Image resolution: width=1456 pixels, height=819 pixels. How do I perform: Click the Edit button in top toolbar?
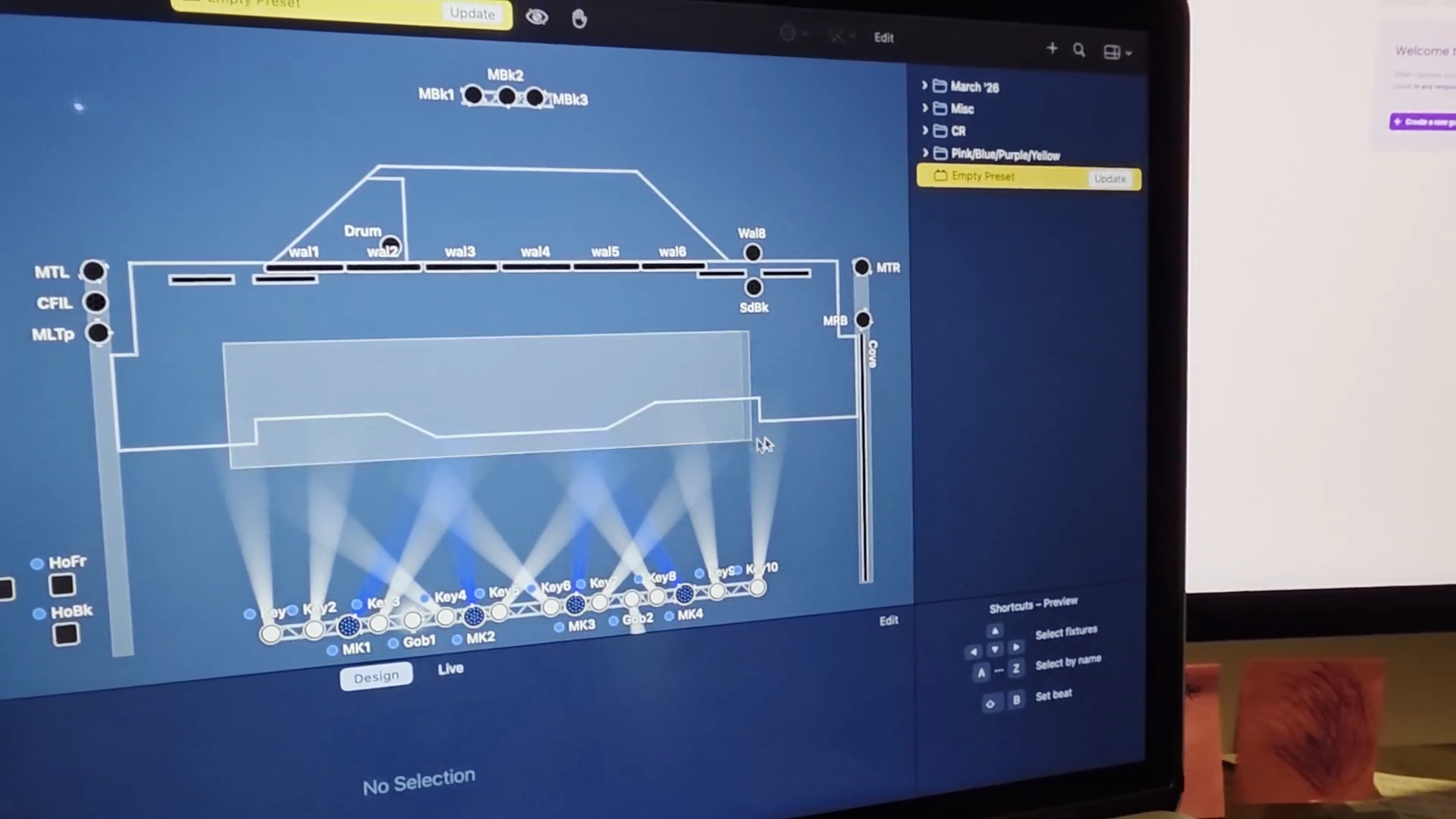(x=883, y=37)
